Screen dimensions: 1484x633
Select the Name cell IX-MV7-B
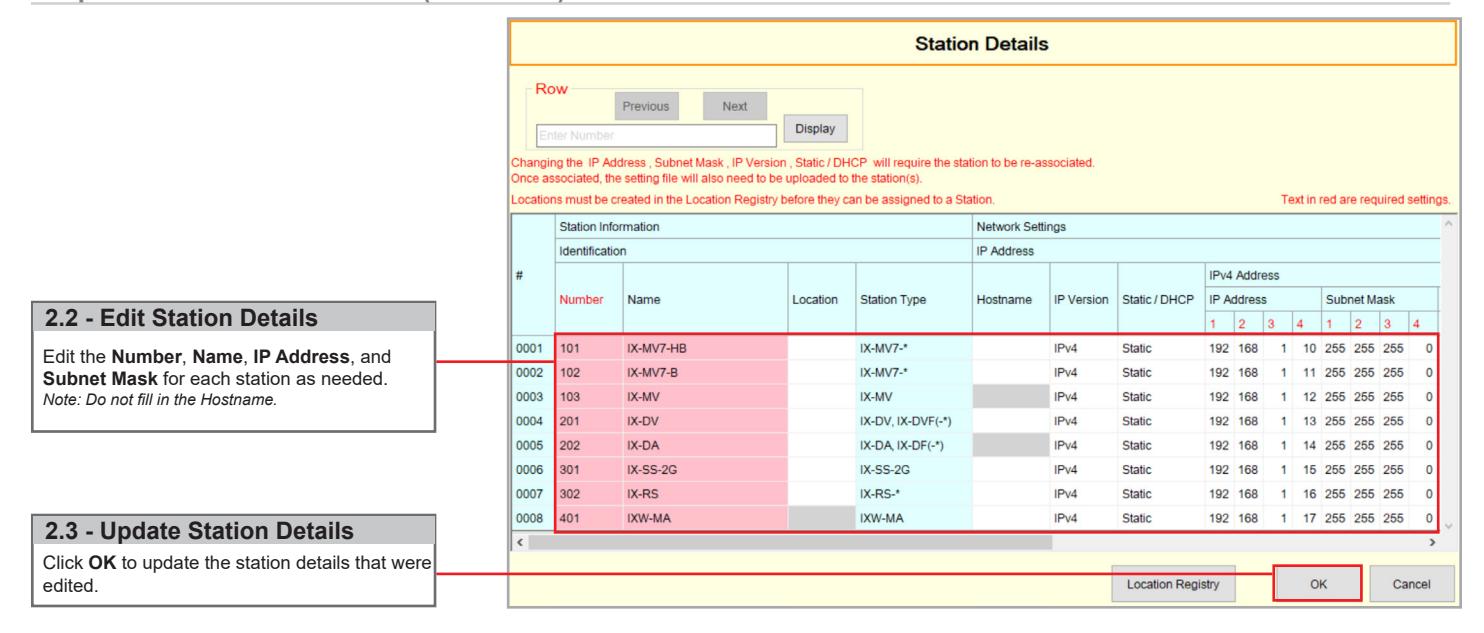click(705, 373)
